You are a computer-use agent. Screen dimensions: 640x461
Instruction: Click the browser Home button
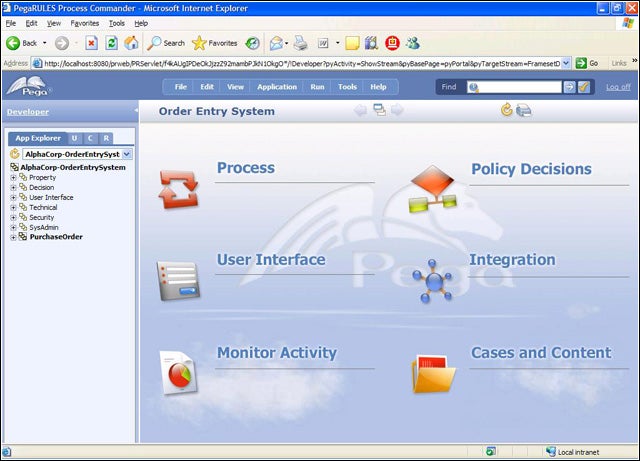(131, 43)
